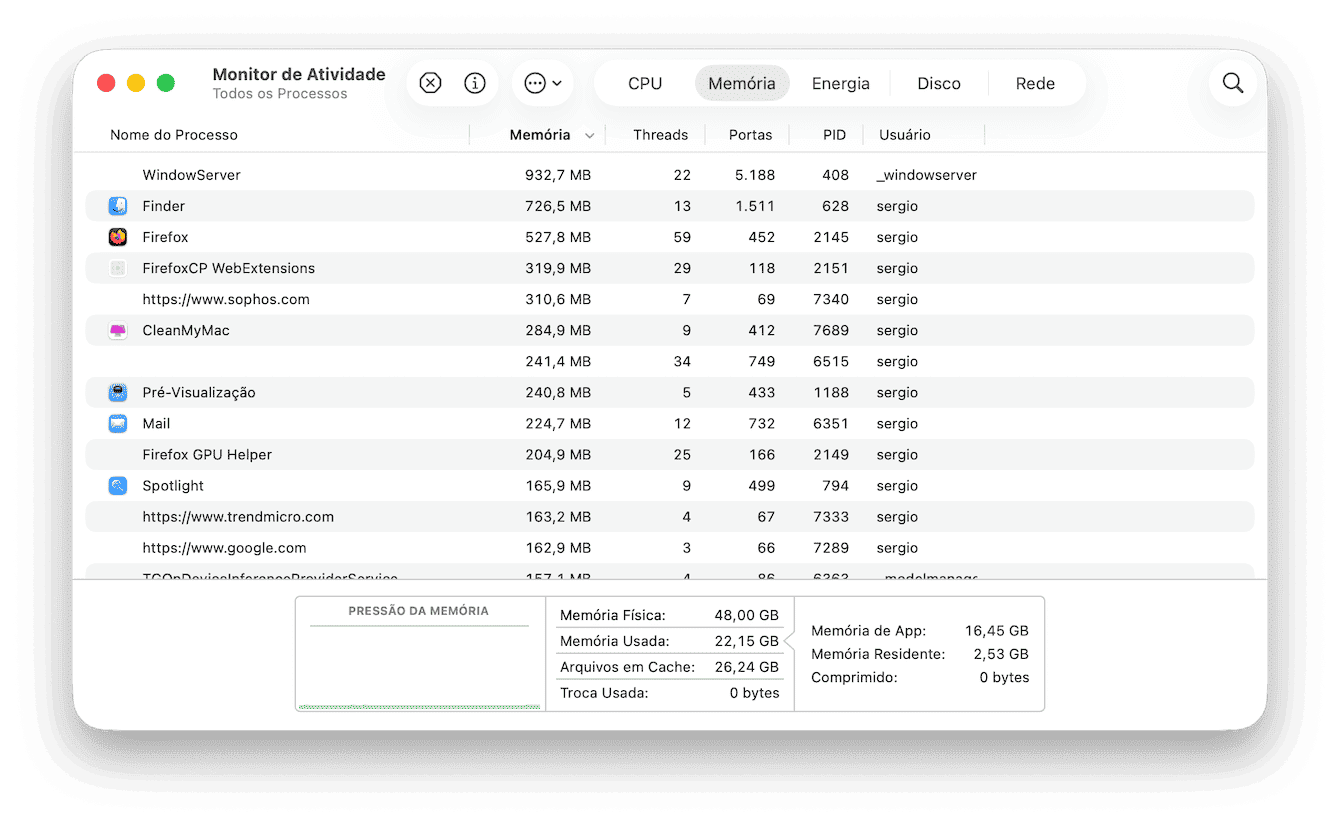
Task: Select the CleanMyMac process name
Action: [186, 330]
